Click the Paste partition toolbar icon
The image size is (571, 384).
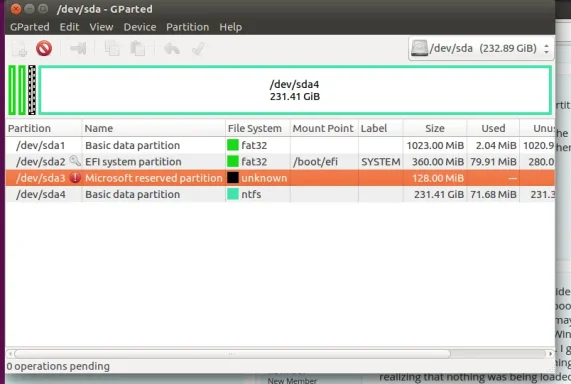click(x=138, y=48)
